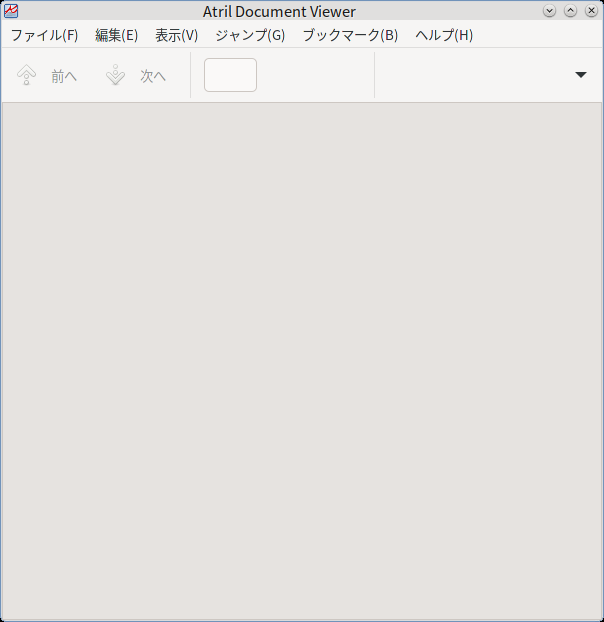Open the 編集(E) menu
The height and width of the screenshot is (622, 604).
[116, 35]
